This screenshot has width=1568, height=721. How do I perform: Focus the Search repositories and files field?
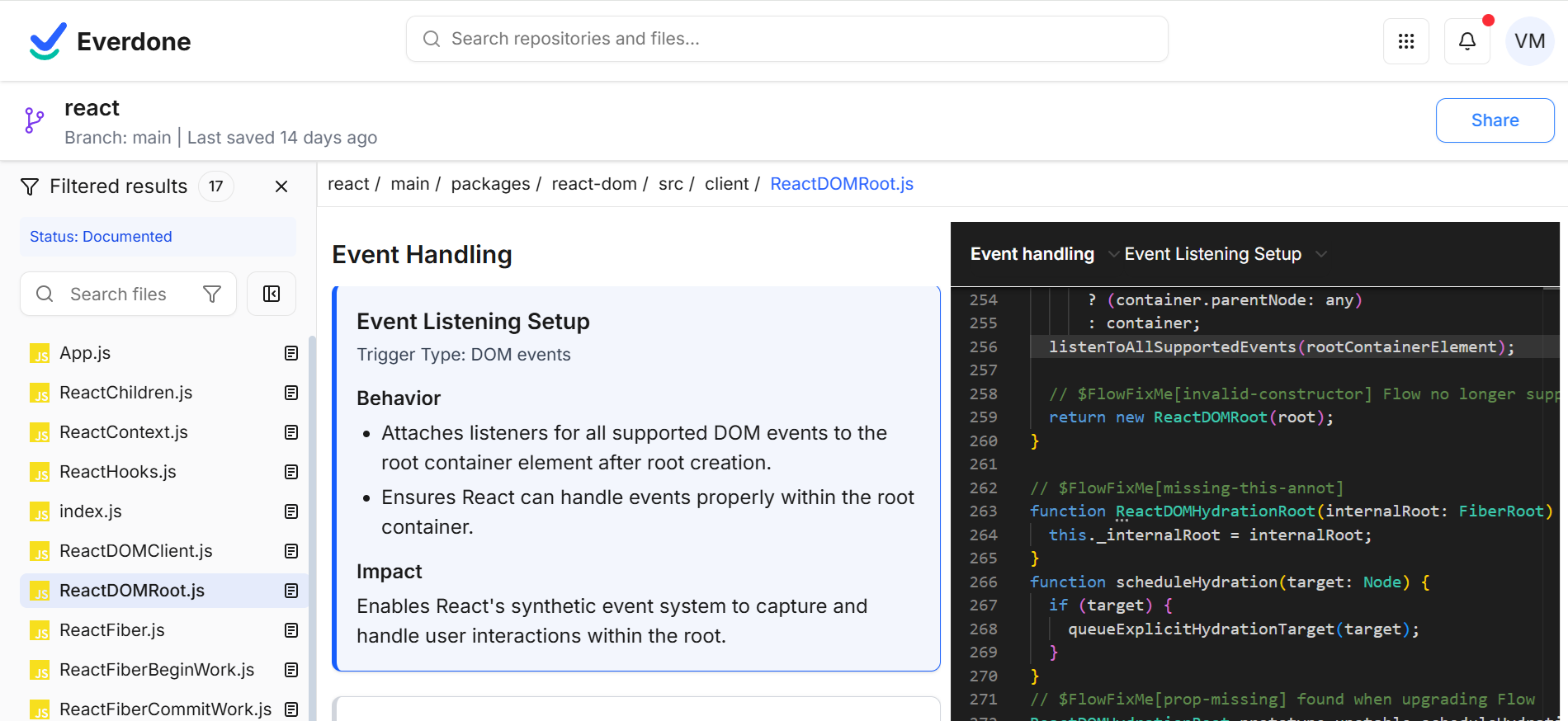786,39
